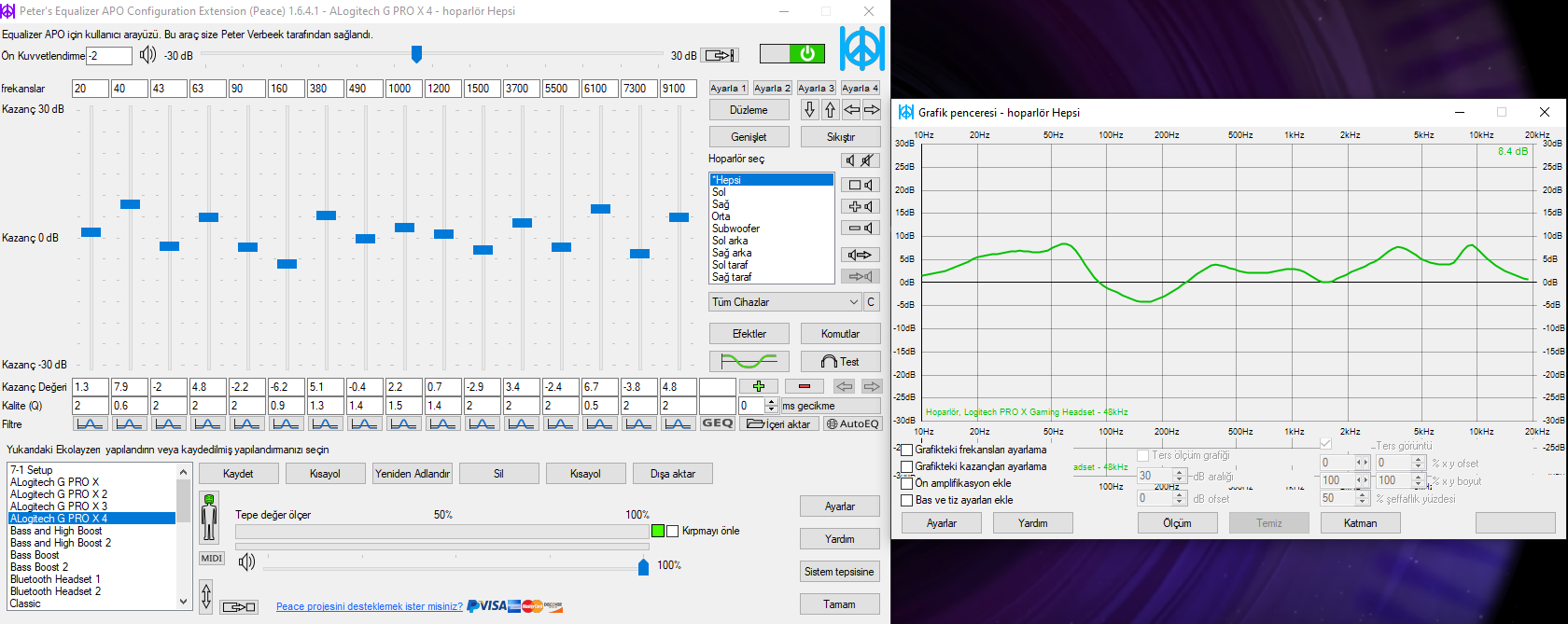This screenshot has width=1568, height=624.
Task: Open the GEQ graphic equalizer button
Action: (x=717, y=423)
